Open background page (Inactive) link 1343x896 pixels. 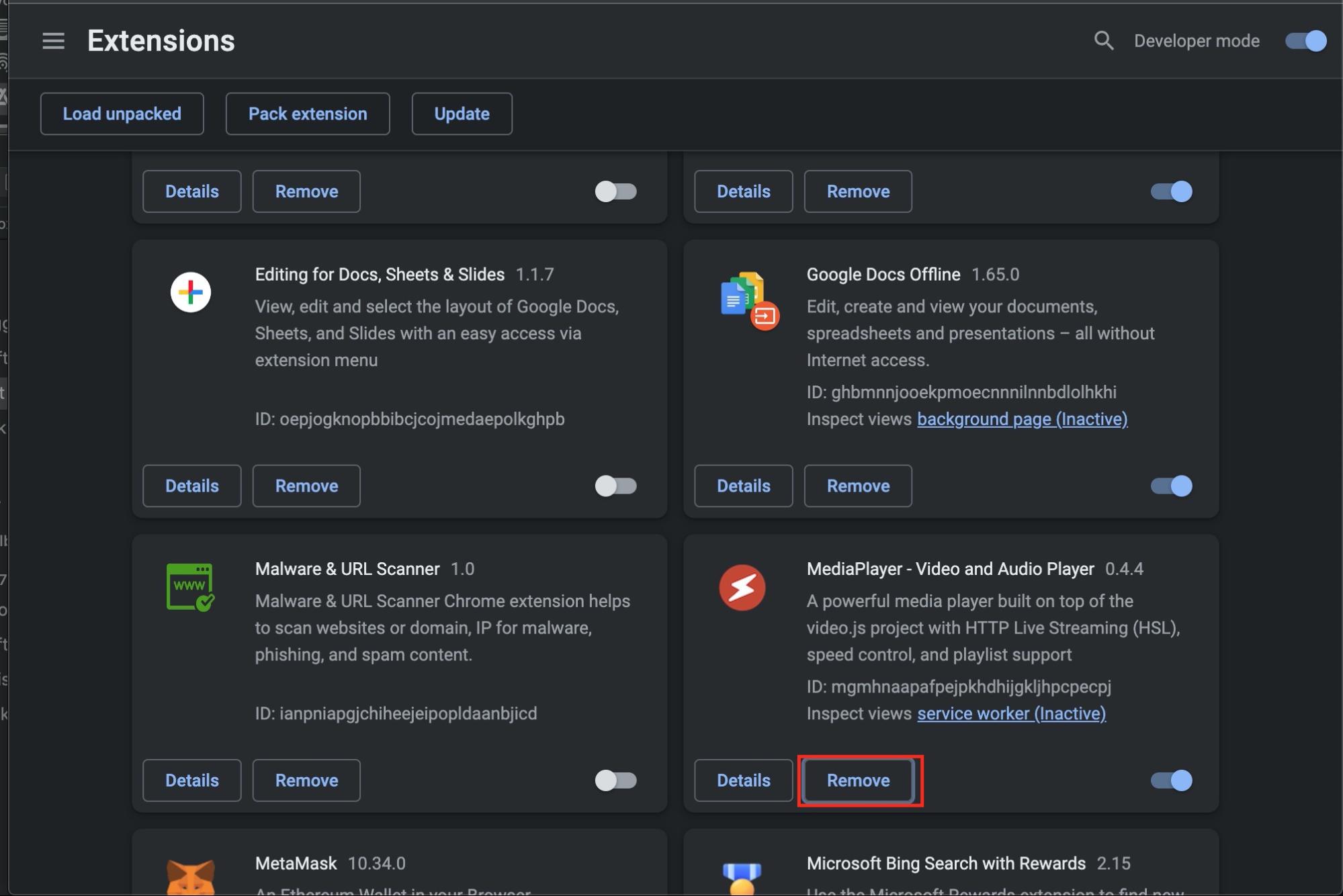click(x=1023, y=419)
